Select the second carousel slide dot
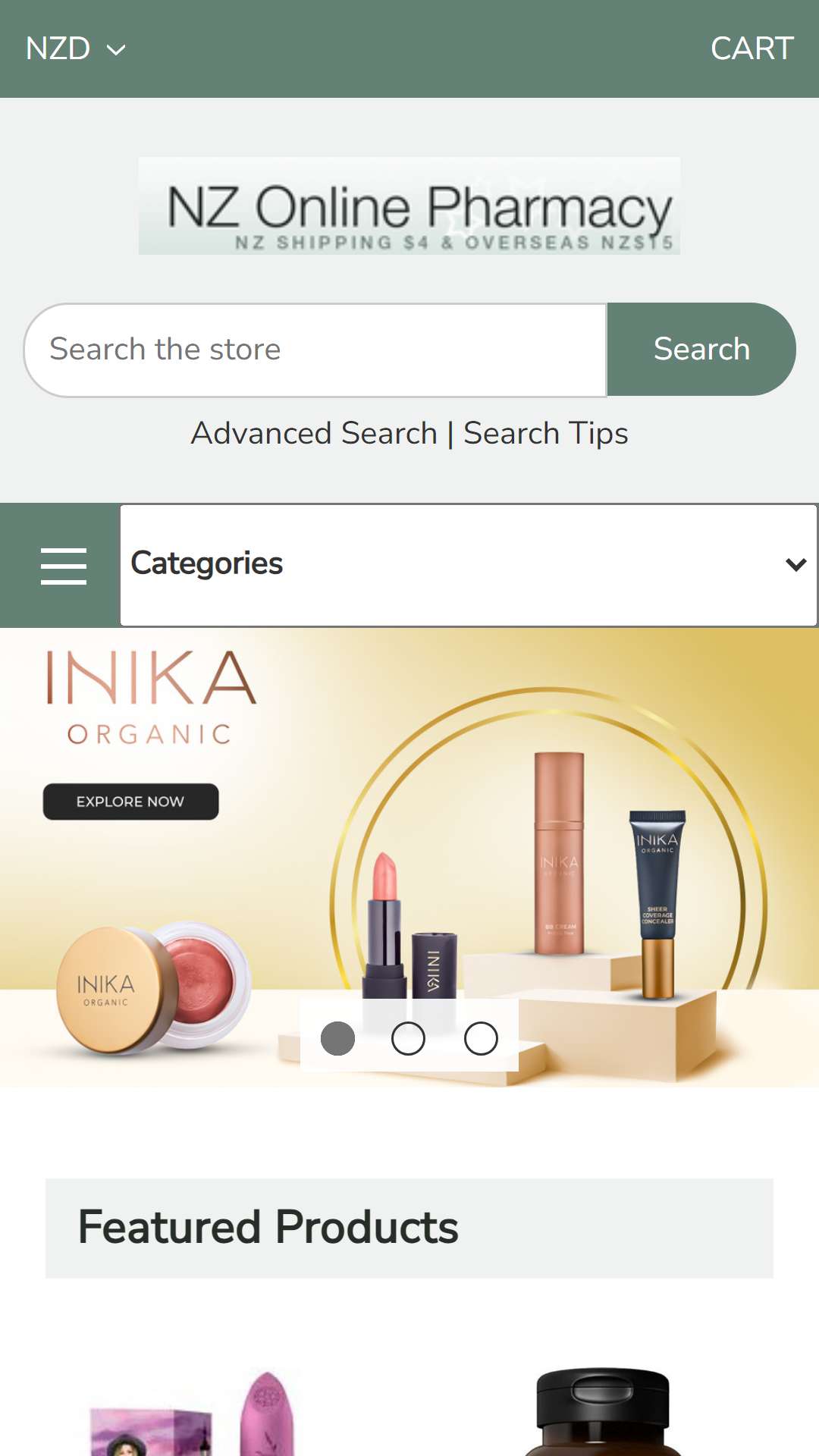The image size is (819, 1456). click(x=408, y=1038)
